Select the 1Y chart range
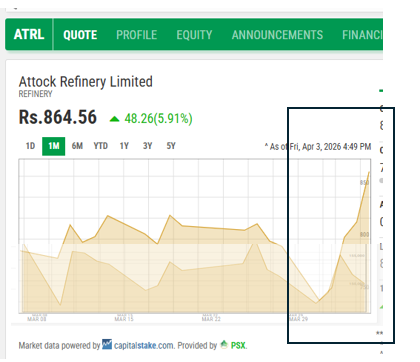Viewport: 420px width, 362px height. [x=124, y=146]
